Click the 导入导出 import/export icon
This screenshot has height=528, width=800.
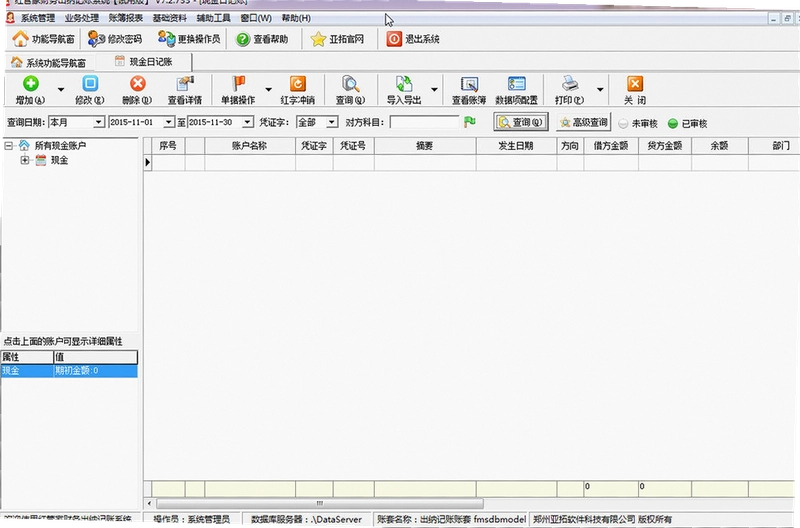tap(404, 84)
